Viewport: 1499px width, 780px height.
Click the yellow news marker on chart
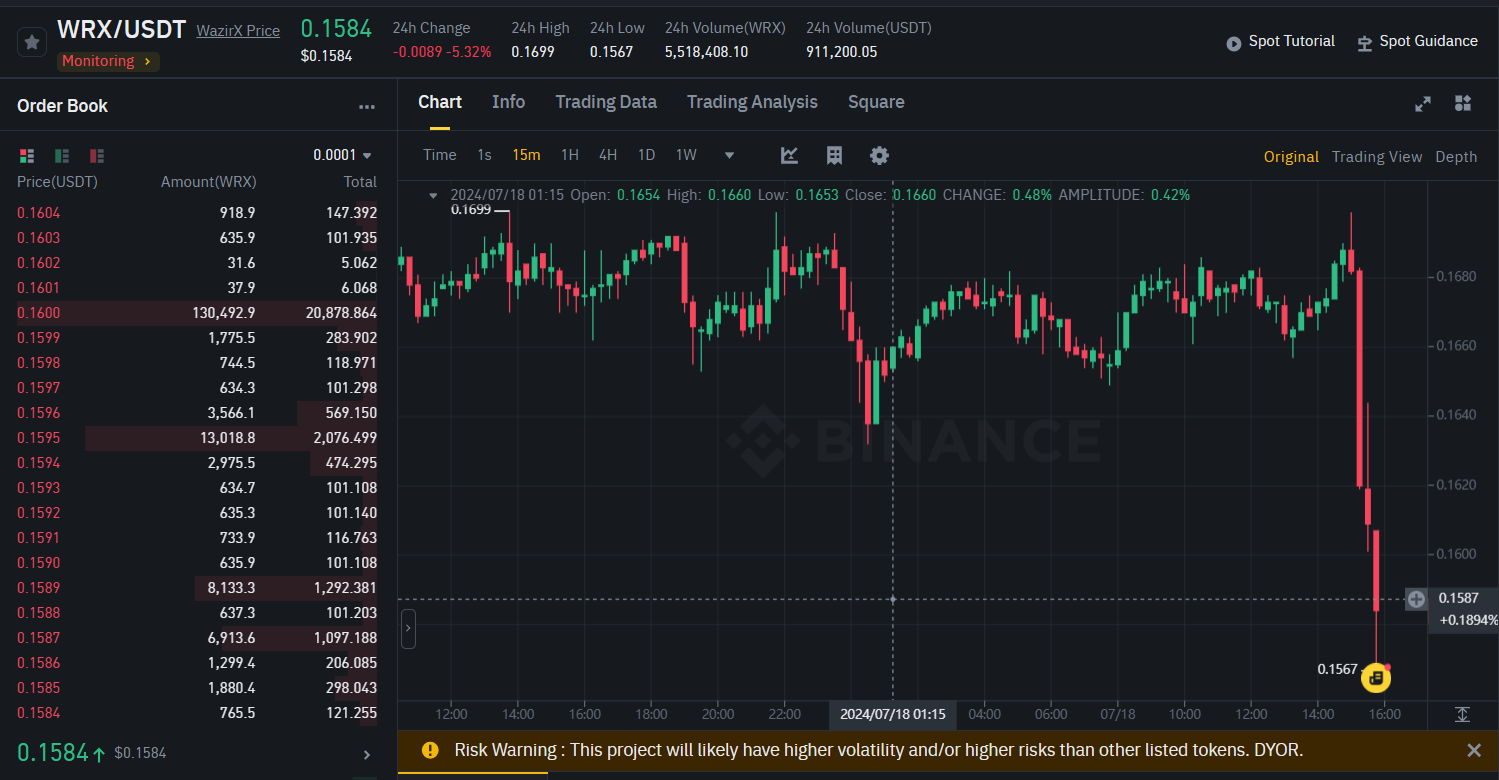click(1376, 678)
